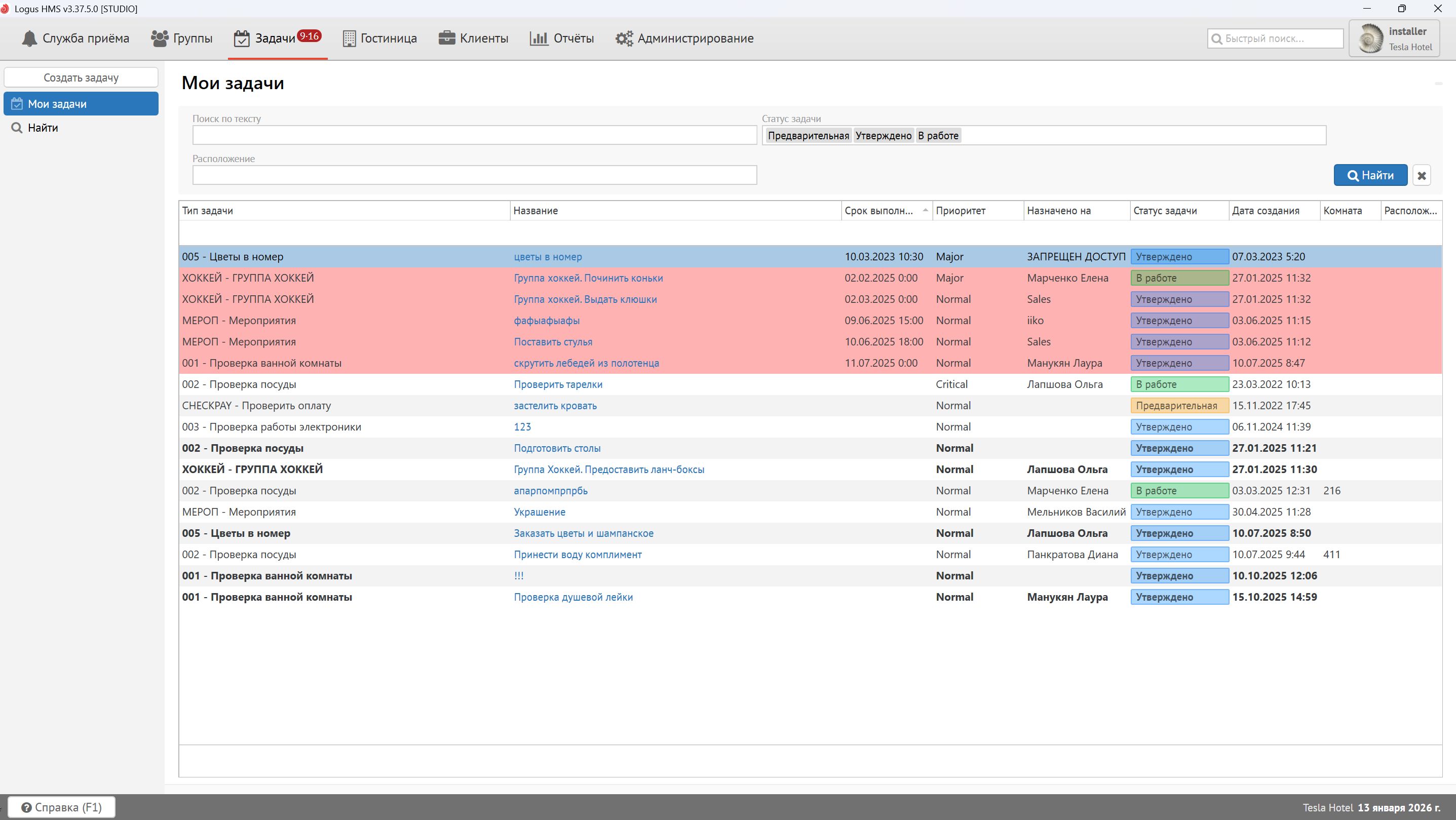Open the Расположение filter field
Viewport: 1456px width, 820px height.
point(474,175)
